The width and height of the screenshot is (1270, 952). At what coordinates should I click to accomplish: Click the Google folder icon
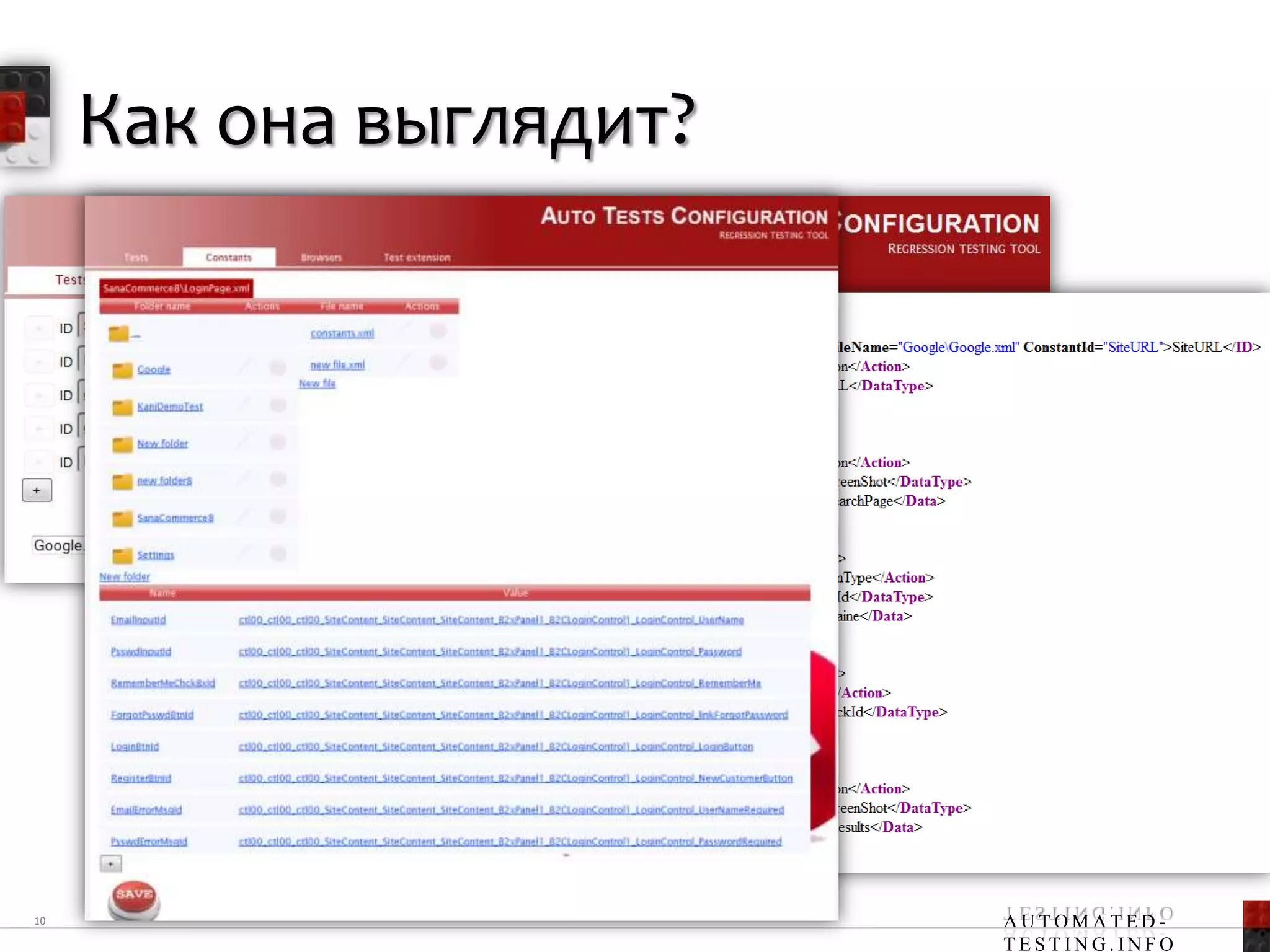tap(122, 370)
